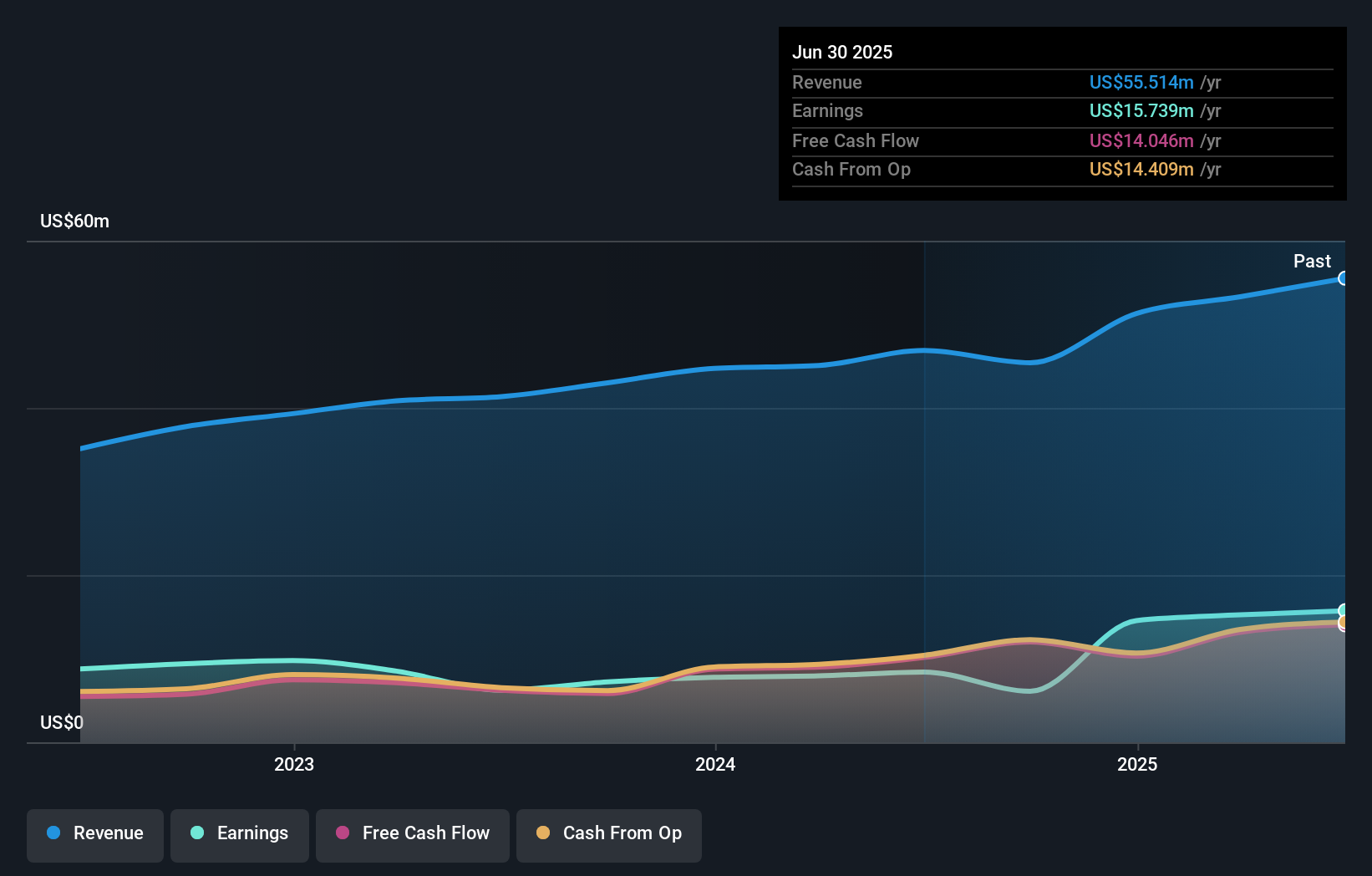The height and width of the screenshot is (876, 1372).
Task: Click the Past label on chart
Action: 1312,262
